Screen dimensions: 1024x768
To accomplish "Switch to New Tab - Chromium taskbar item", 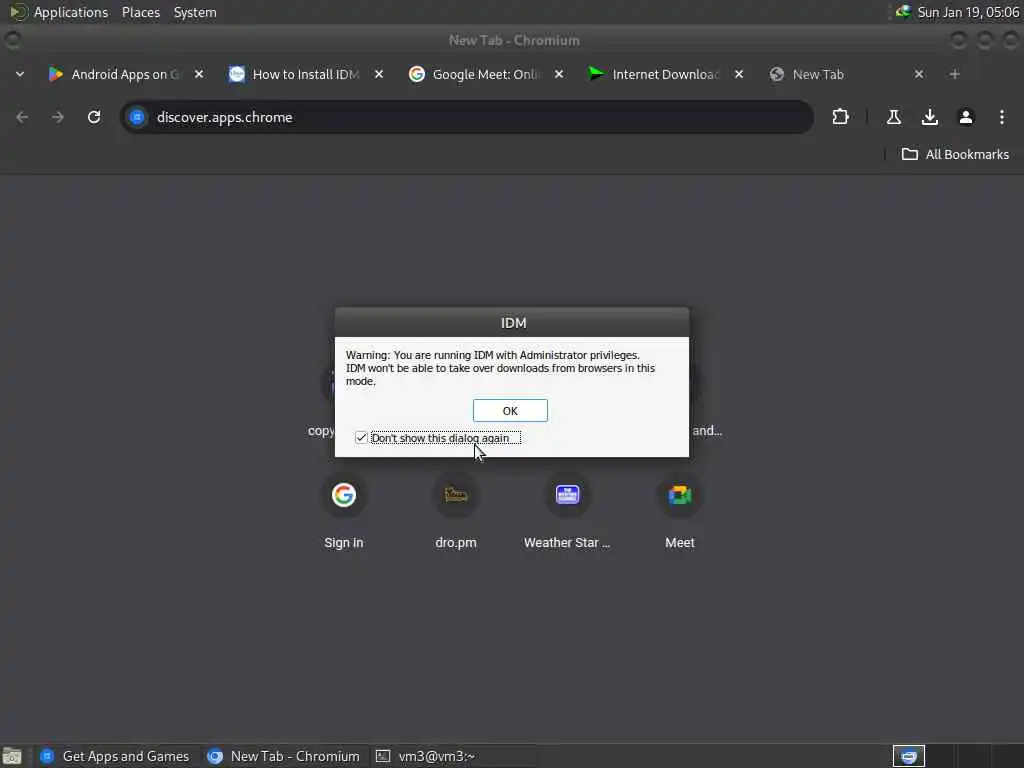I will tap(283, 756).
